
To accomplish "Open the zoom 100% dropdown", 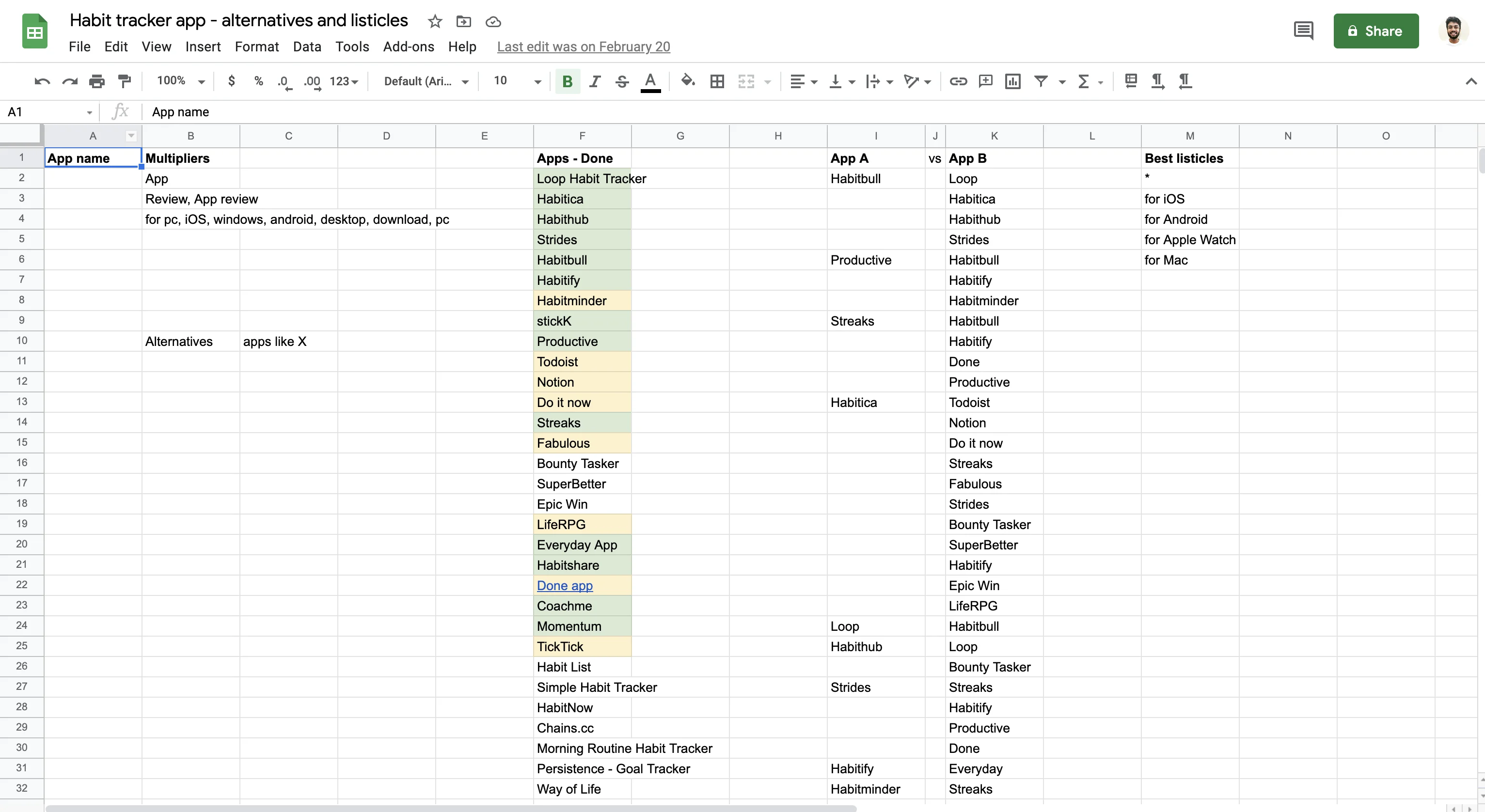I will [x=180, y=81].
